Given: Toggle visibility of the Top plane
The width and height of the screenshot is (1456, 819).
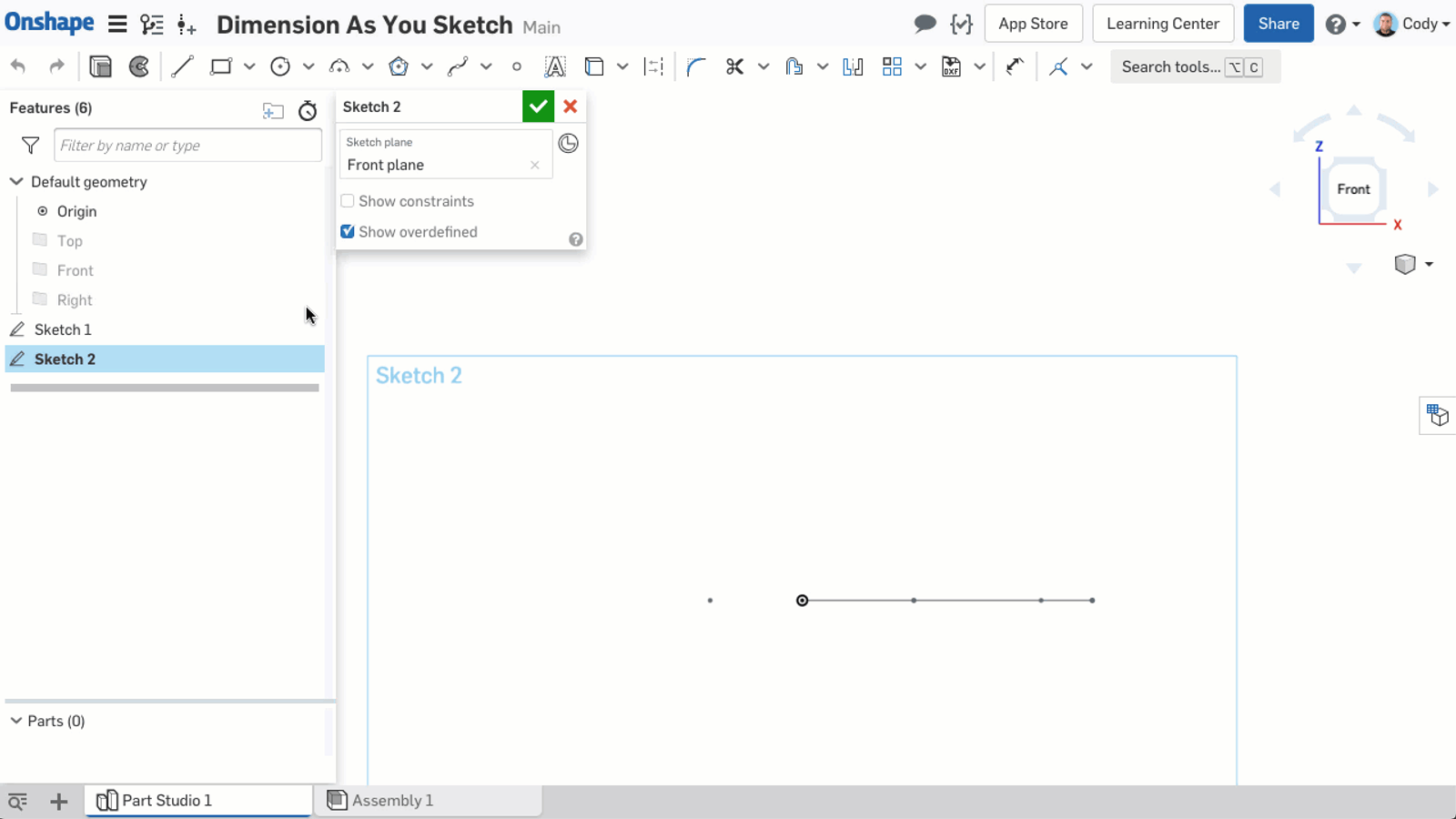Looking at the screenshot, I should click(40, 240).
